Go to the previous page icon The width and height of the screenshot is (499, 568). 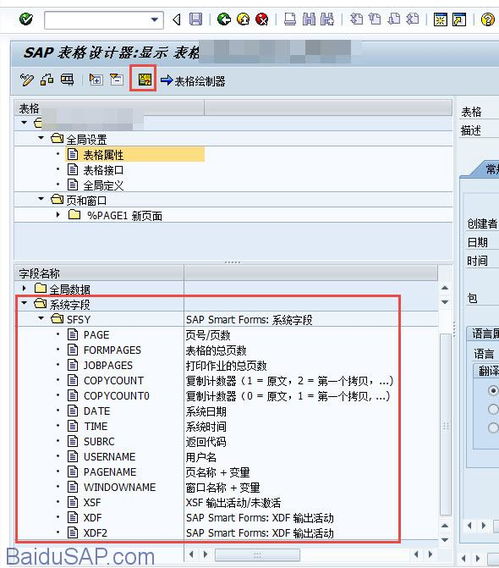(x=375, y=19)
